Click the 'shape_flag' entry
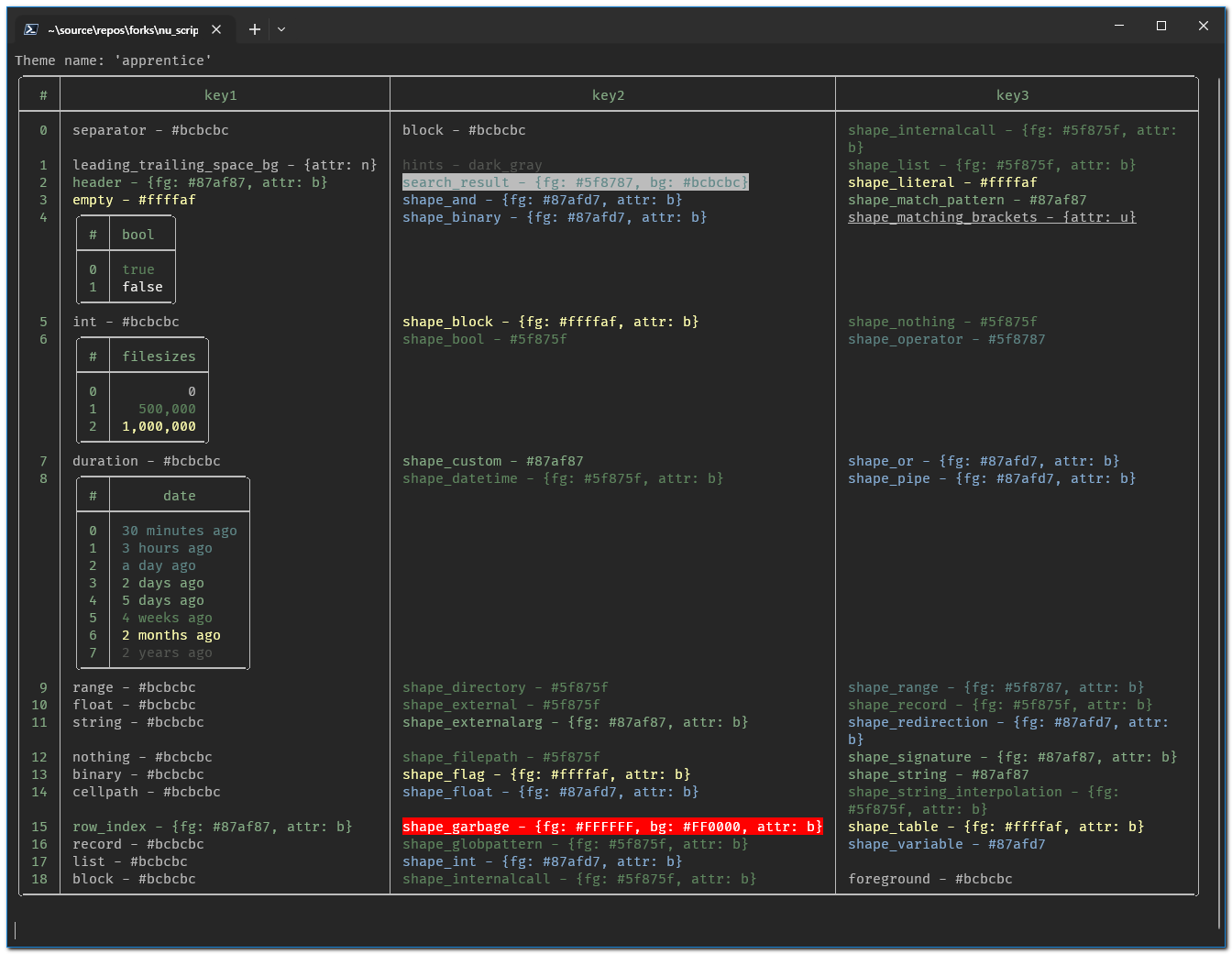Screen dimensions: 1232x954 pyautogui.click(x=547, y=774)
